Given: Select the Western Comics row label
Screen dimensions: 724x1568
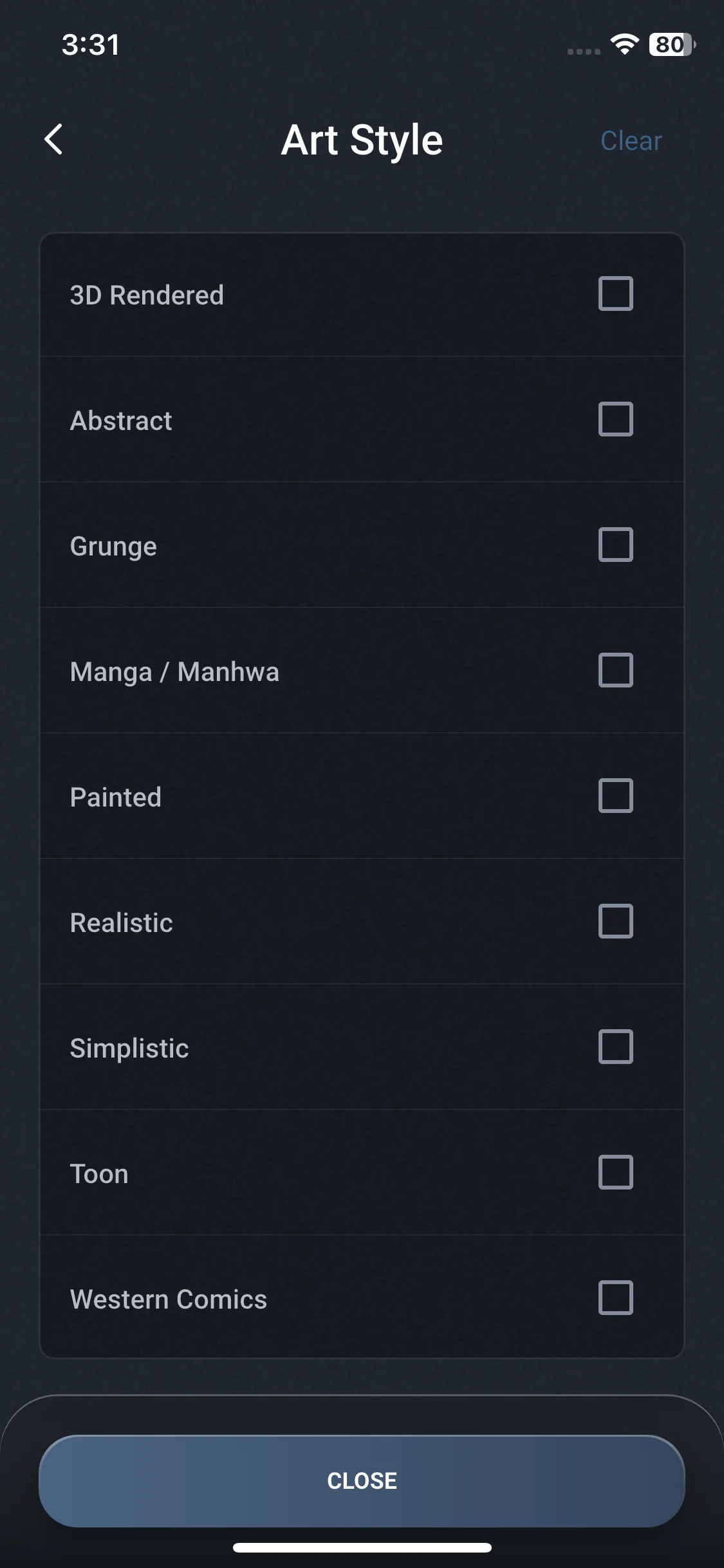Looking at the screenshot, I should pos(169,1300).
